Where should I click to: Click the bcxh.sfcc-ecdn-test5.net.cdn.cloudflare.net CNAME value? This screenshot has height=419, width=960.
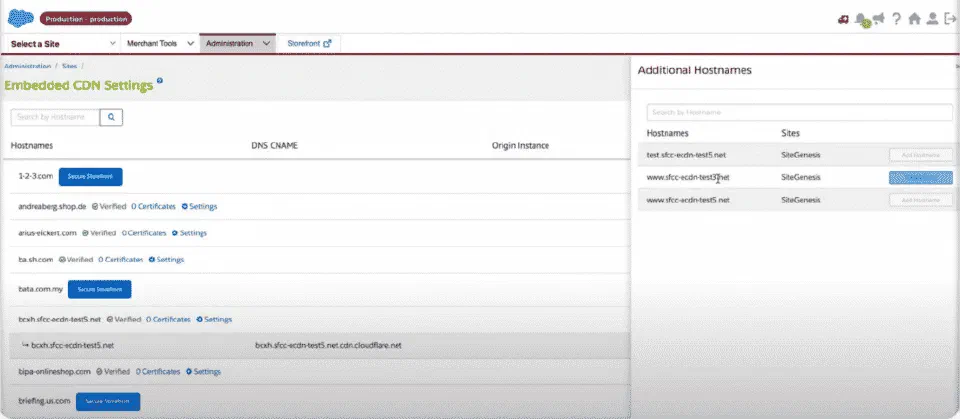click(x=328, y=345)
